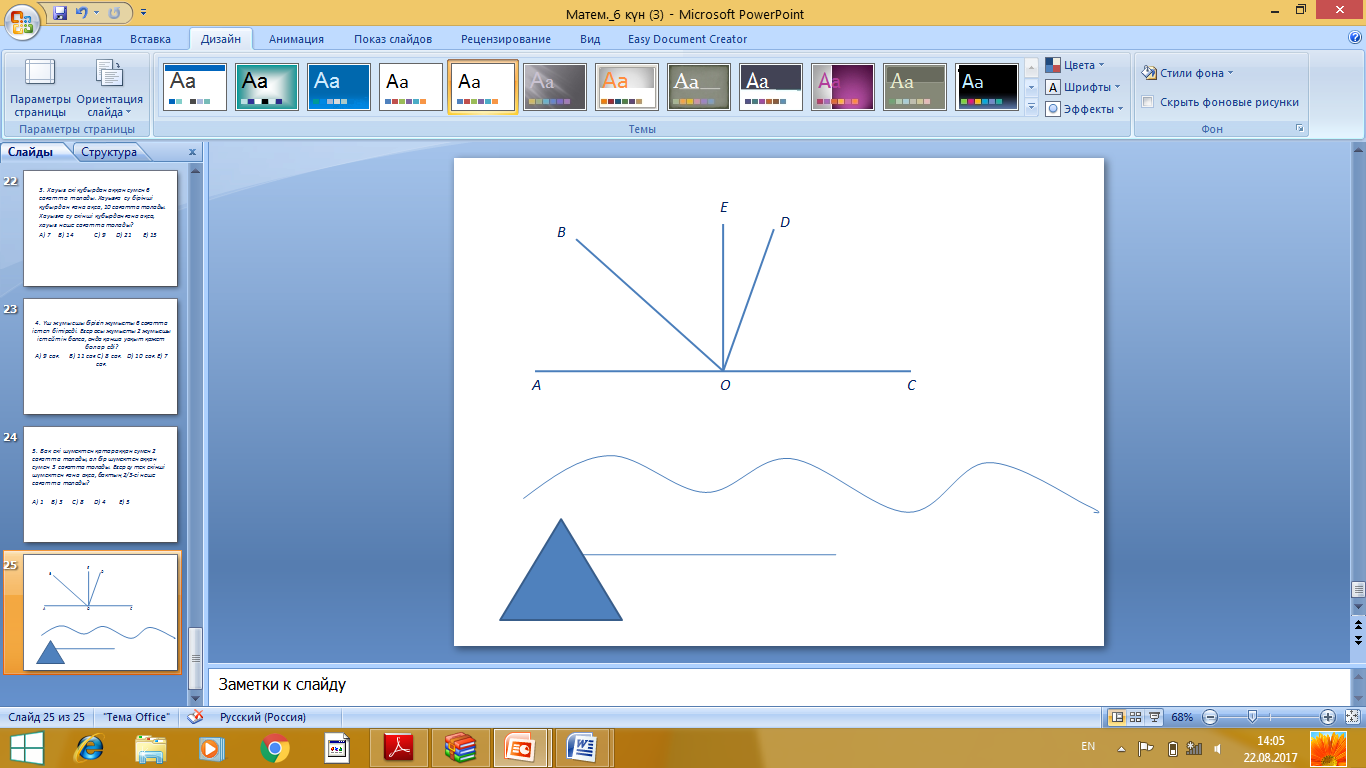Close the slides panel with x
Viewport: 1366px width, 768px height.
click(192, 152)
